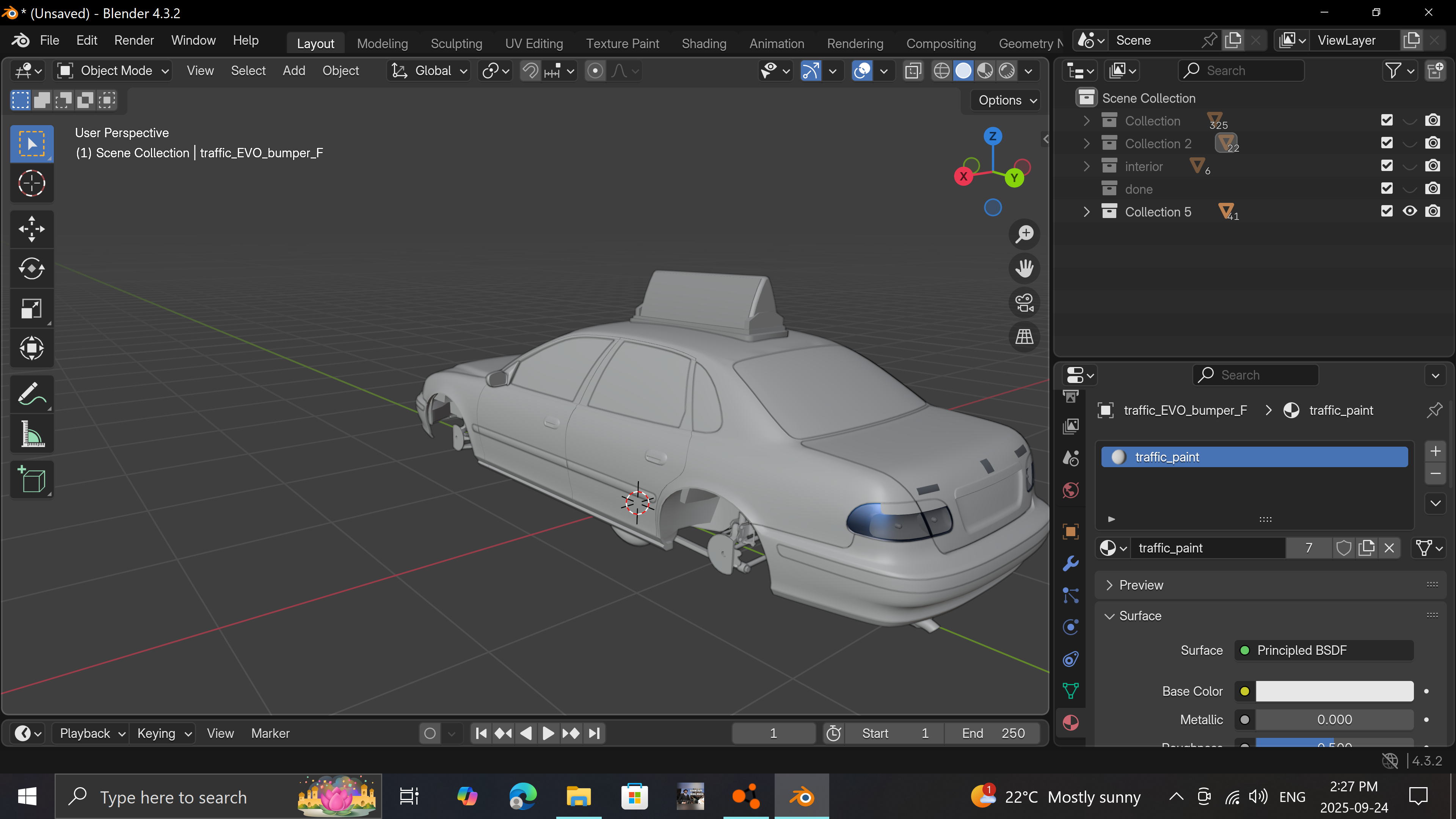Select the Scale tool
The image size is (1456, 819).
pyautogui.click(x=31, y=309)
